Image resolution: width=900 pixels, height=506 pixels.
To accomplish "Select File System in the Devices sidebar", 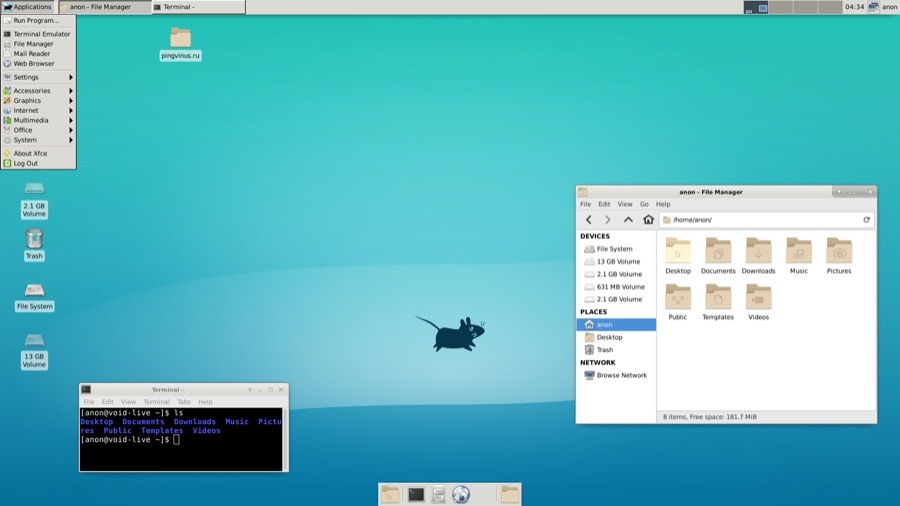I will [616, 249].
